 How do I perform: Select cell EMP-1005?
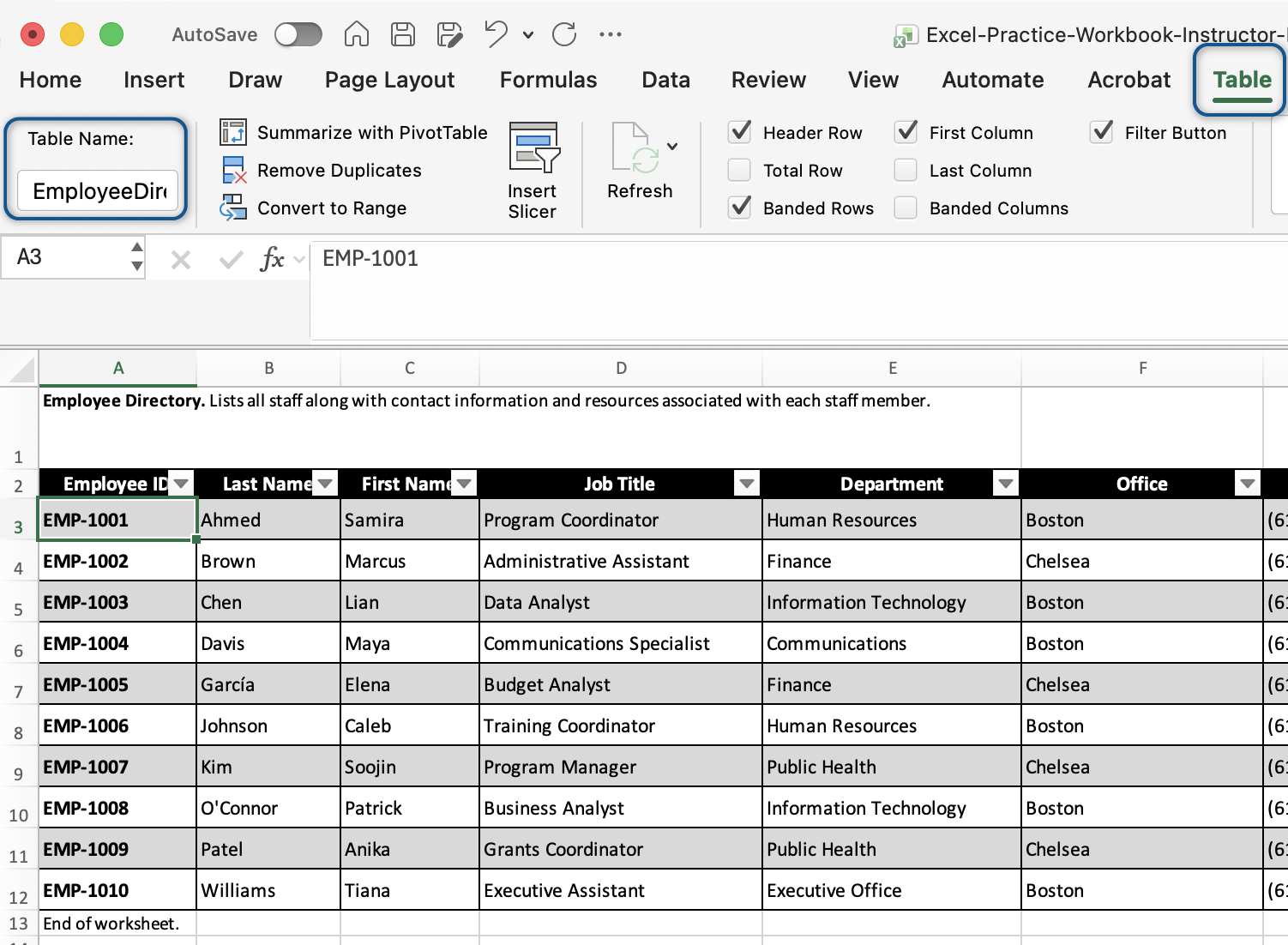point(117,684)
